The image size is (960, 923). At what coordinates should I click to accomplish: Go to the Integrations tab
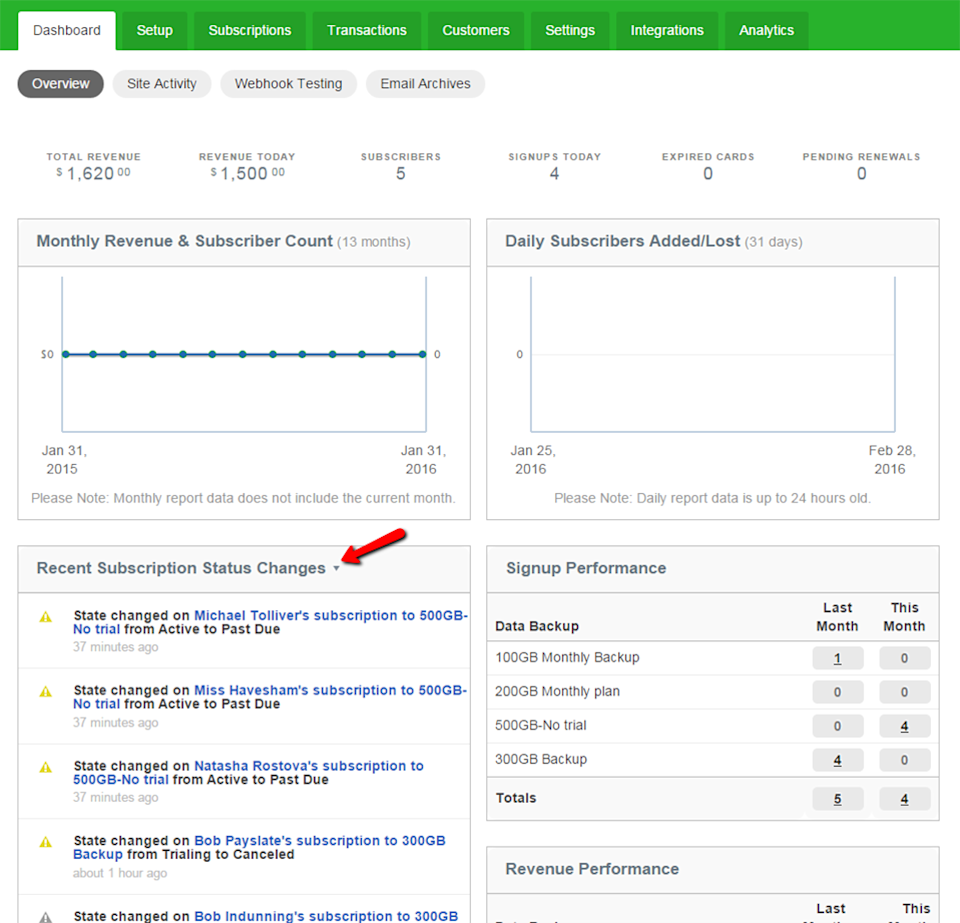pyautogui.click(x=667, y=31)
